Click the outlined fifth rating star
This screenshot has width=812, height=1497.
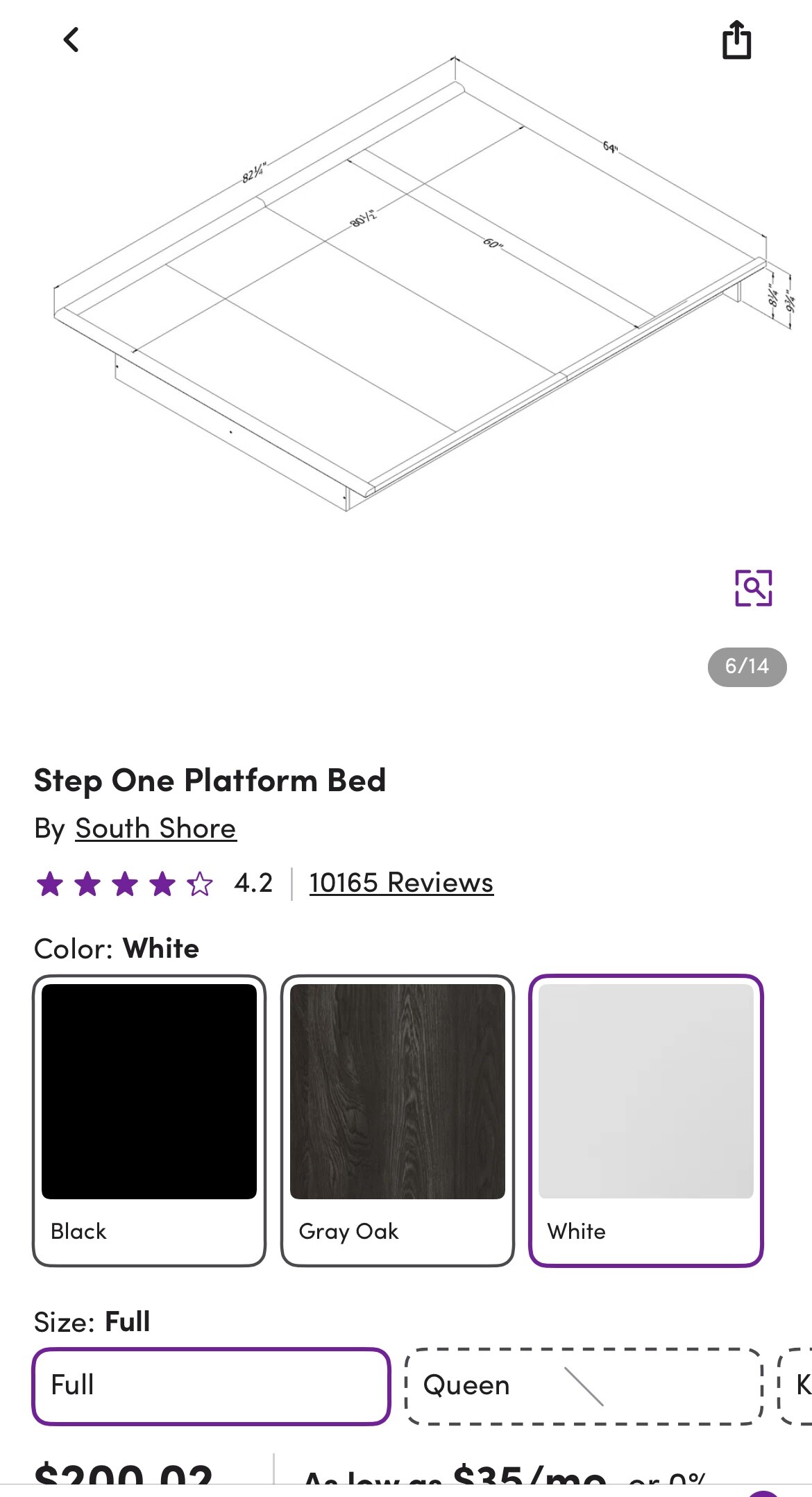tap(200, 884)
